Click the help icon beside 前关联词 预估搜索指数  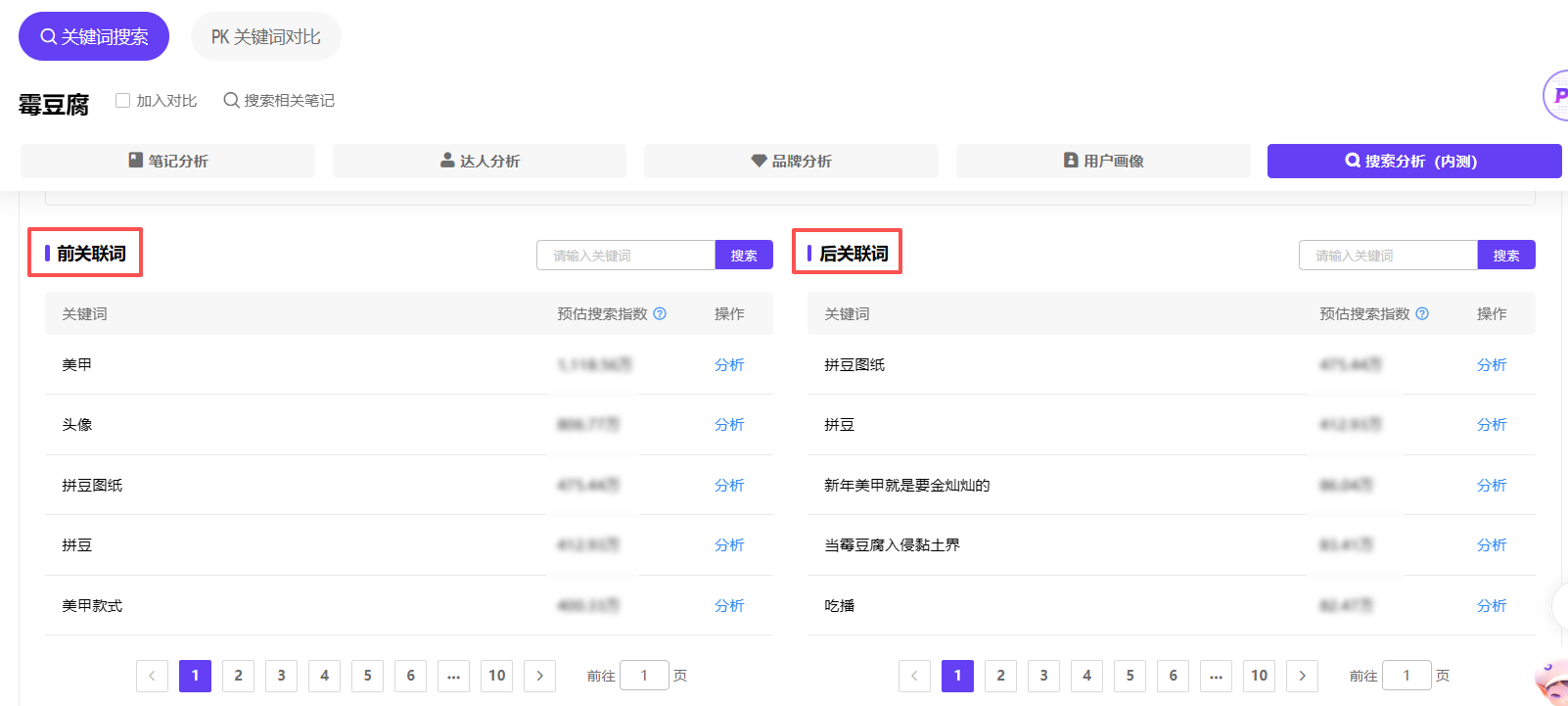(x=660, y=313)
